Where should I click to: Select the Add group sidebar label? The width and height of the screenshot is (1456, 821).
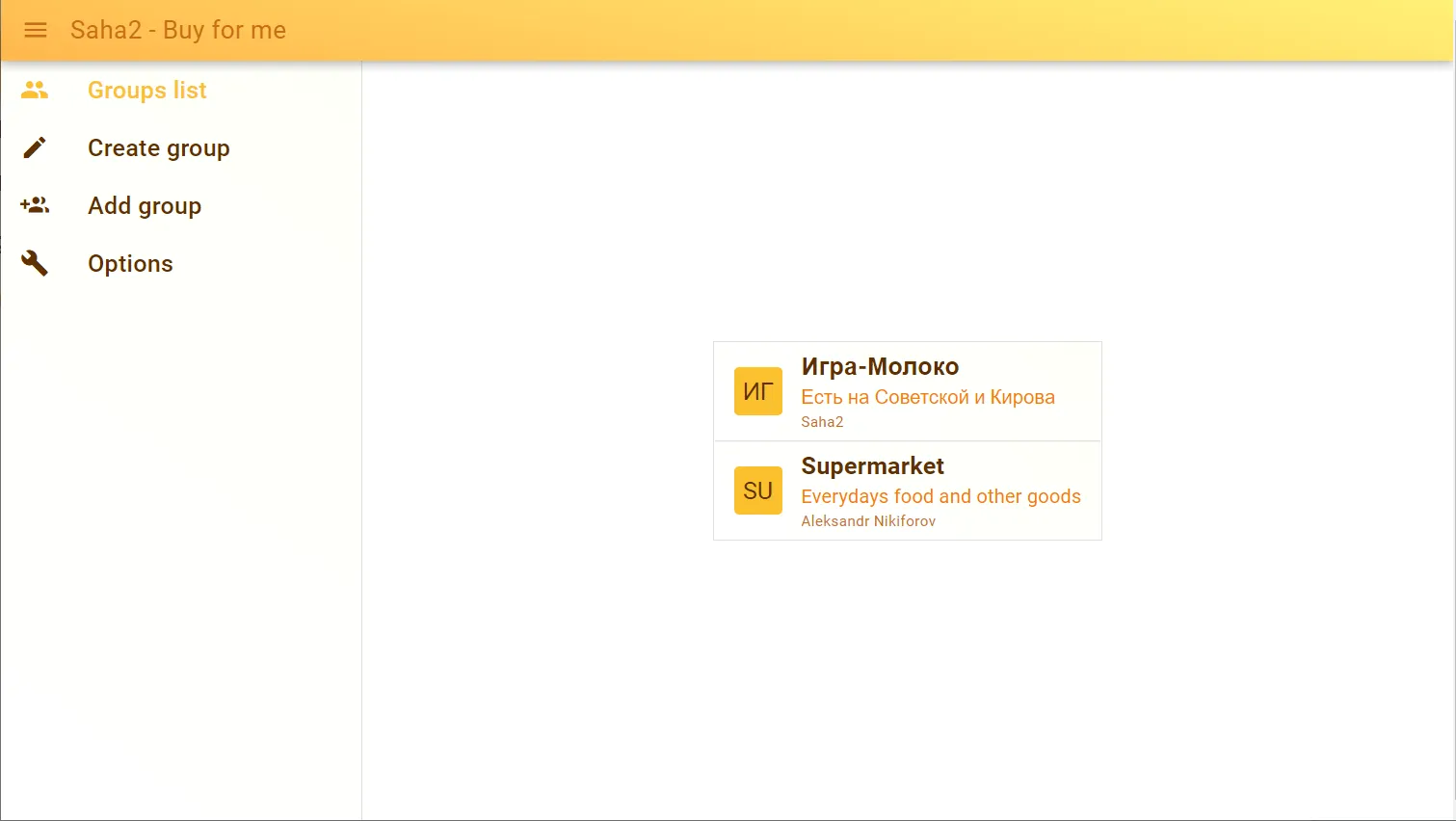(x=145, y=205)
